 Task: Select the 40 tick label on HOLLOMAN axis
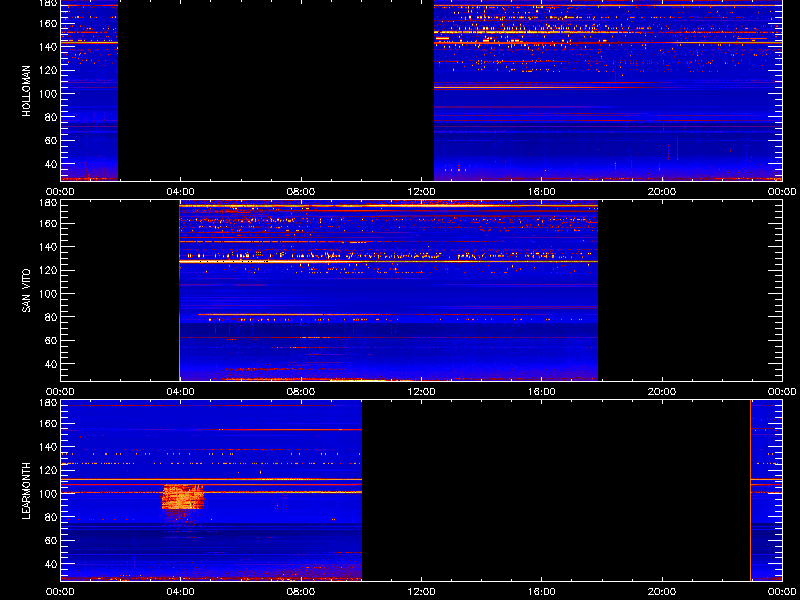click(52, 164)
